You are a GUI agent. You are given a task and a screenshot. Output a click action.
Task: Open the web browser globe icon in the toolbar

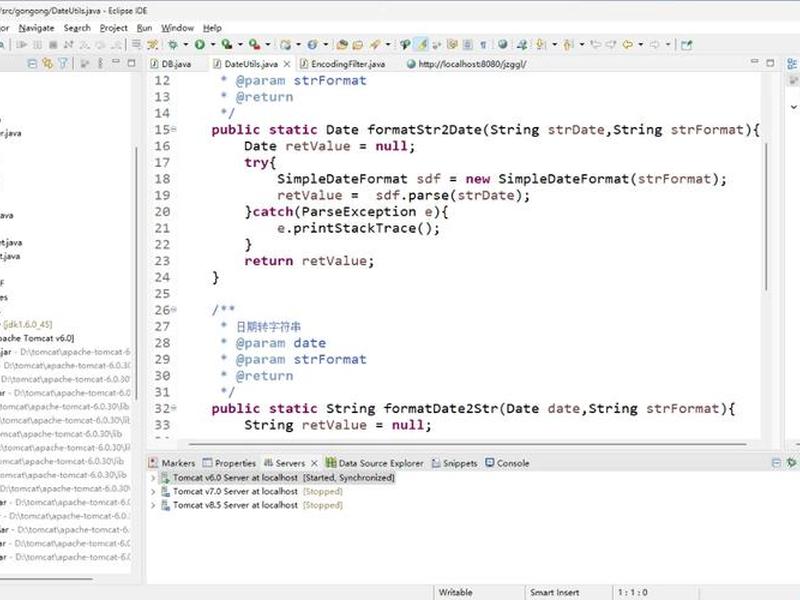click(503, 44)
